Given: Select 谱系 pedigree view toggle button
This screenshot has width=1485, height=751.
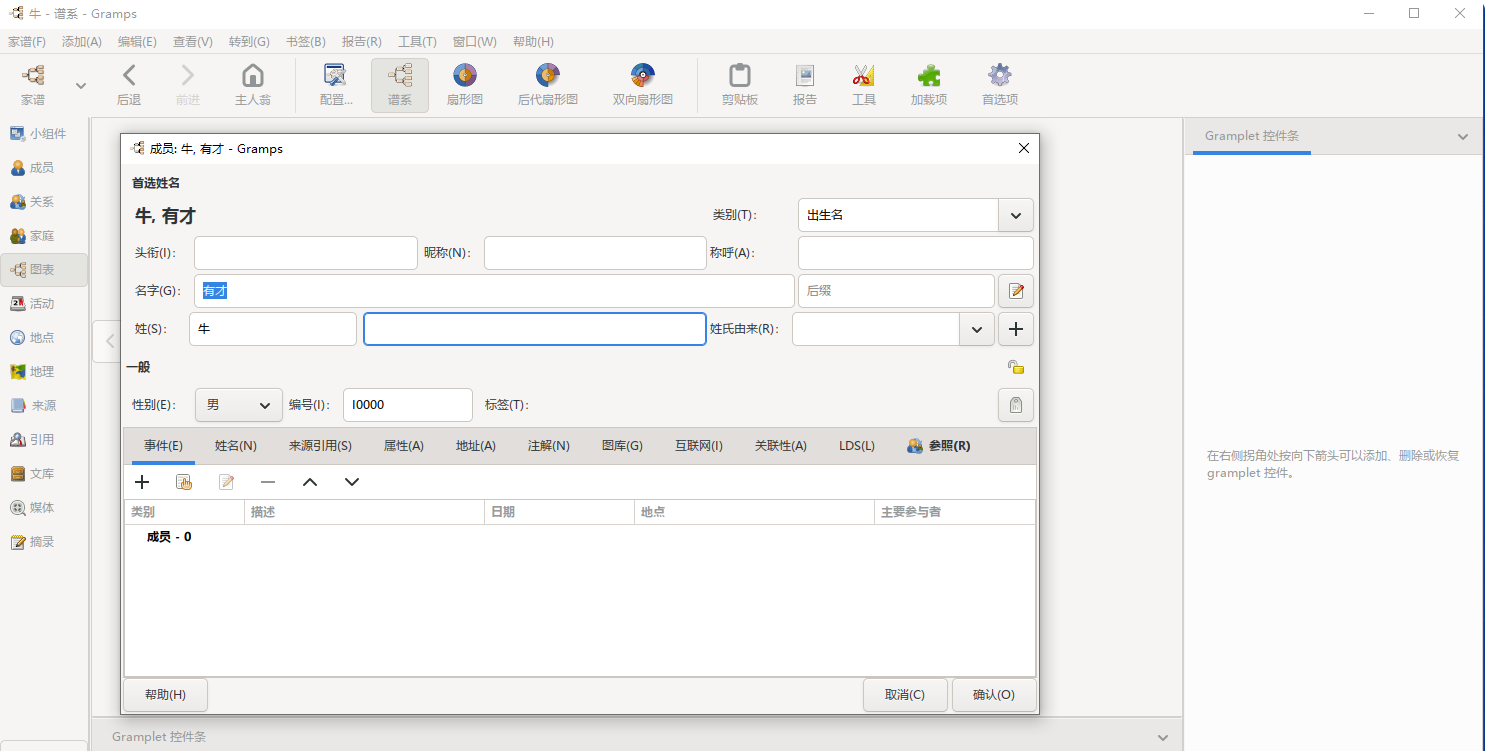Looking at the screenshot, I should [x=400, y=84].
